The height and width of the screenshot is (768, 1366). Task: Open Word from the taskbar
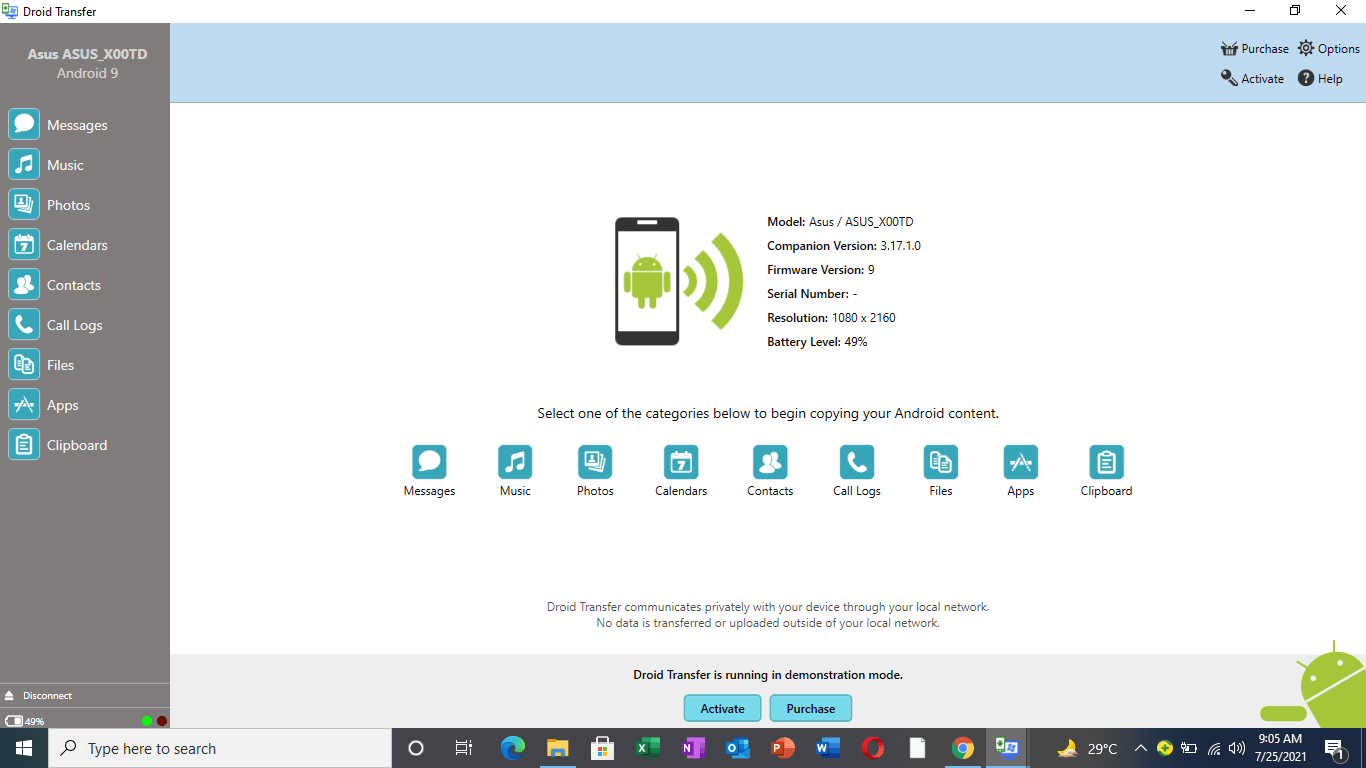coord(828,748)
